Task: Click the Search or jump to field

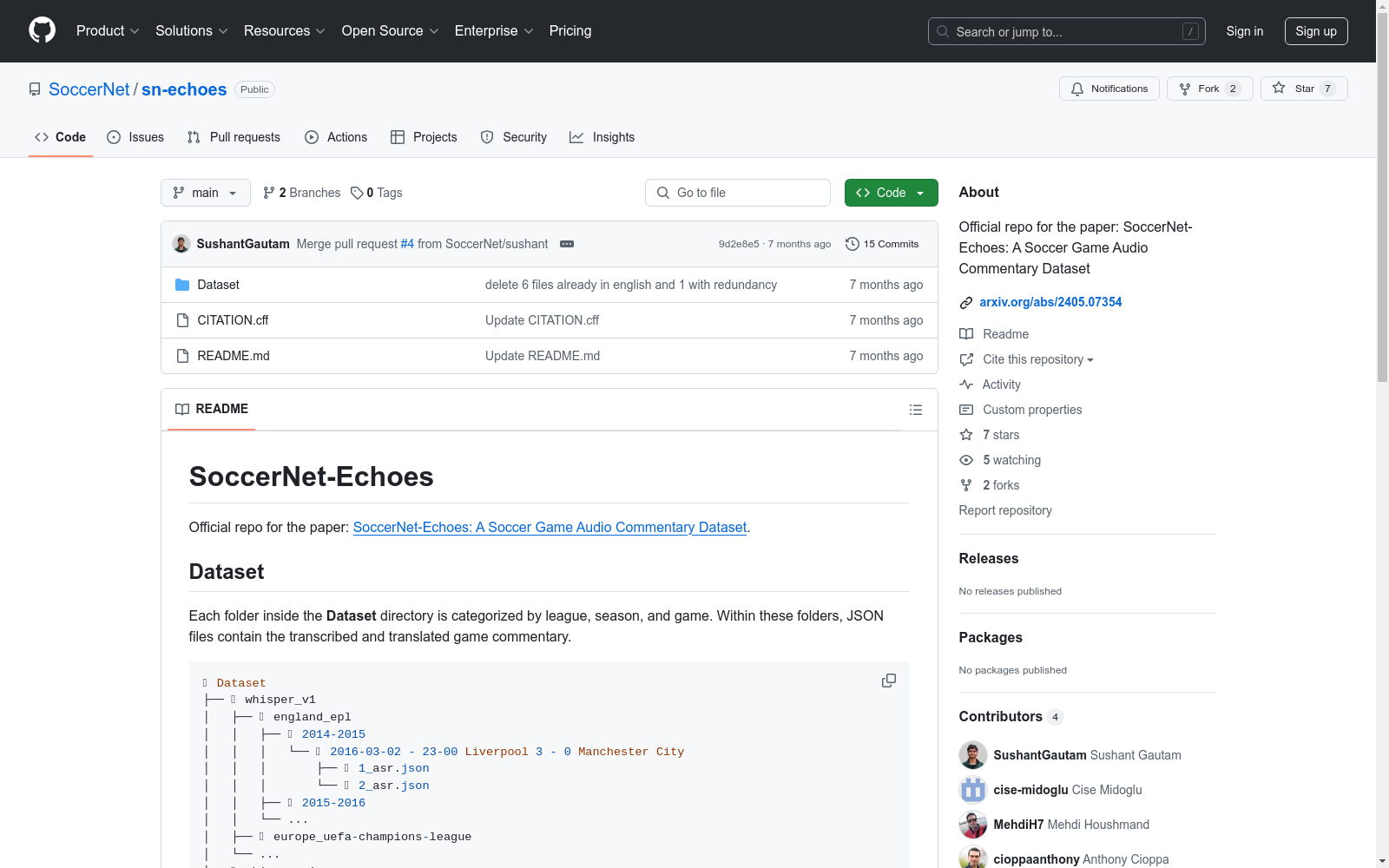Action: [1067, 31]
